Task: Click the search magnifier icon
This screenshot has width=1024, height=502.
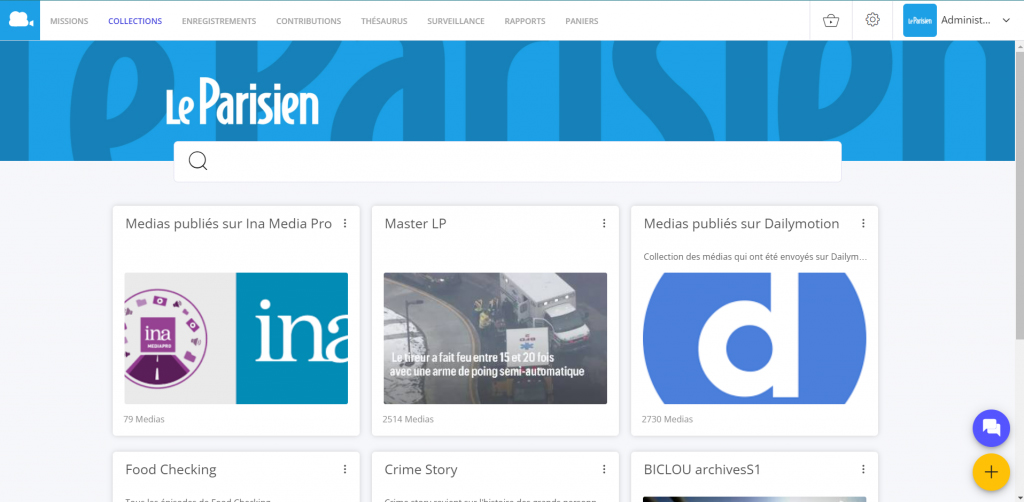Action: click(198, 161)
